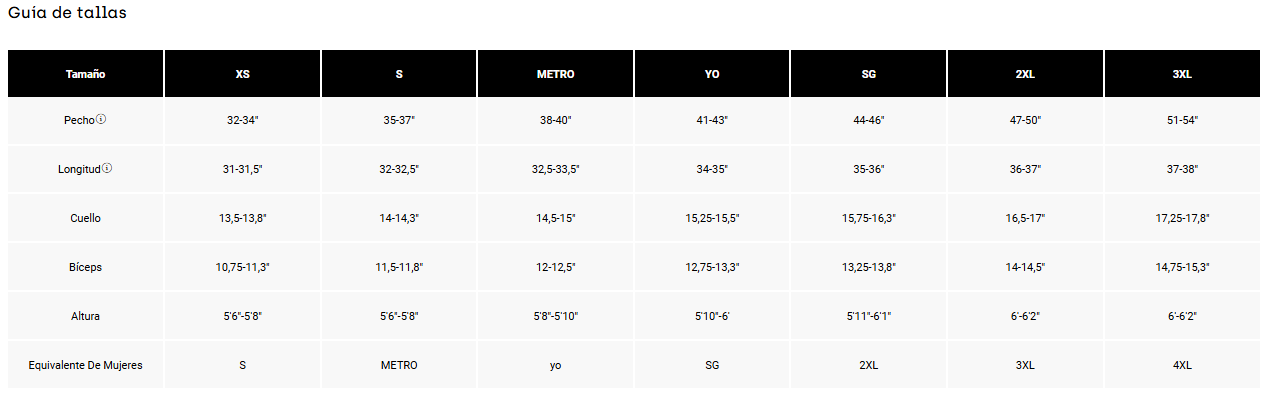Select the Tamaño header cell
The width and height of the screenshot is (1273, 411).
pyautogui.click(x=85, y=74)
